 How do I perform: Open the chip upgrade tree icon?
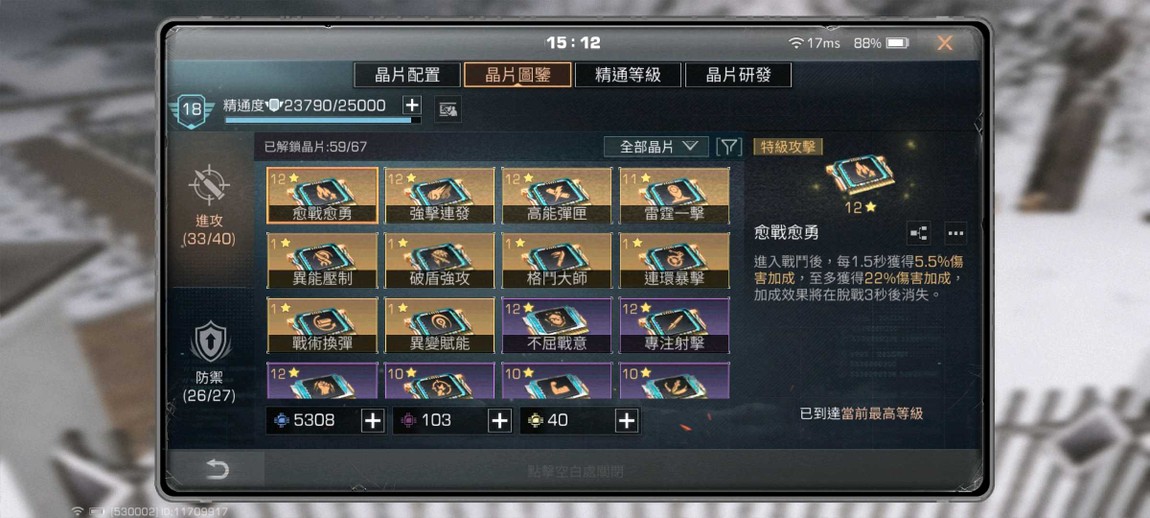918,233
